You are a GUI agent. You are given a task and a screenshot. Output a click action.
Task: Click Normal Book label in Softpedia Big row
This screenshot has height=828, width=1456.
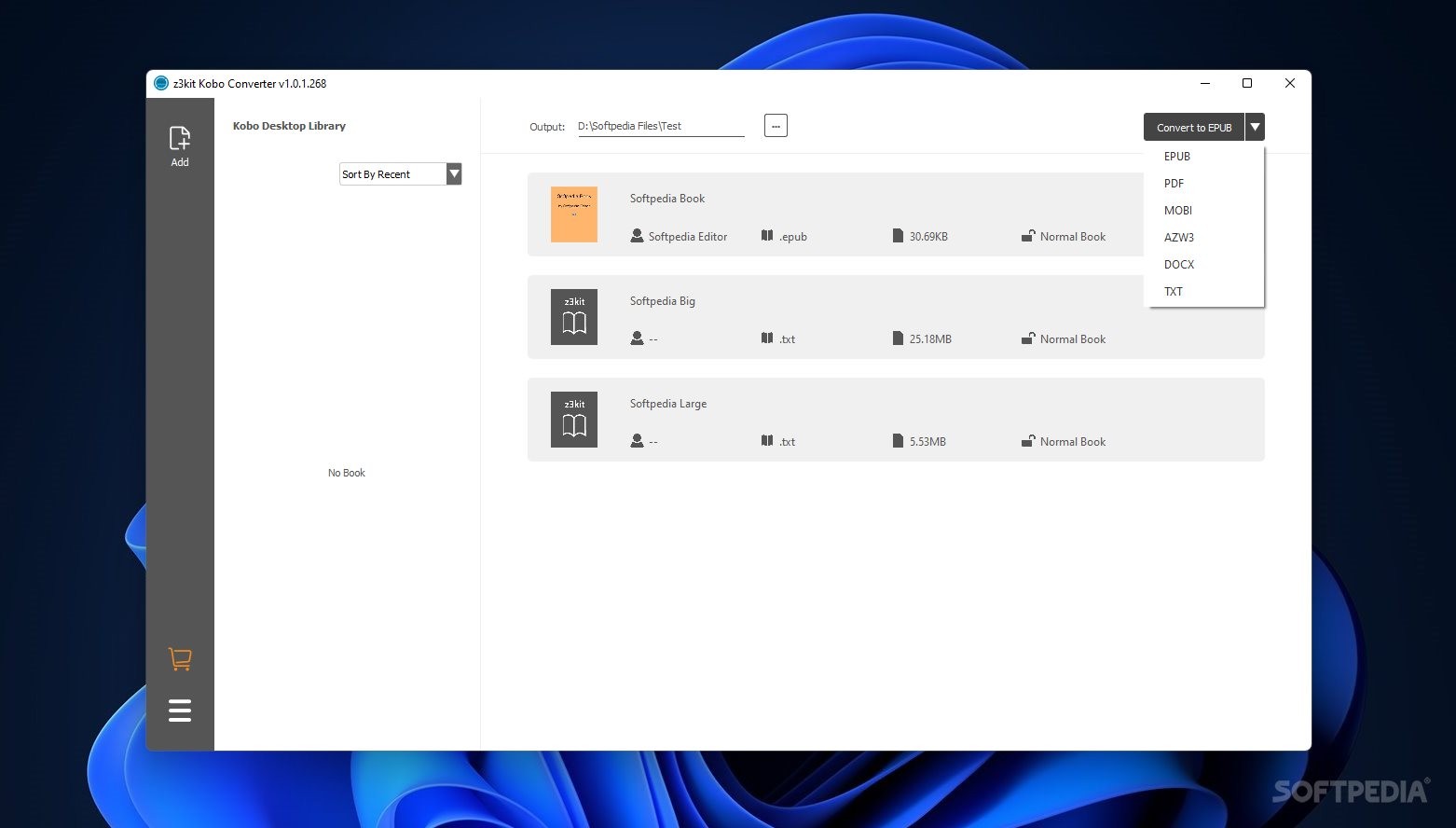1073,339
